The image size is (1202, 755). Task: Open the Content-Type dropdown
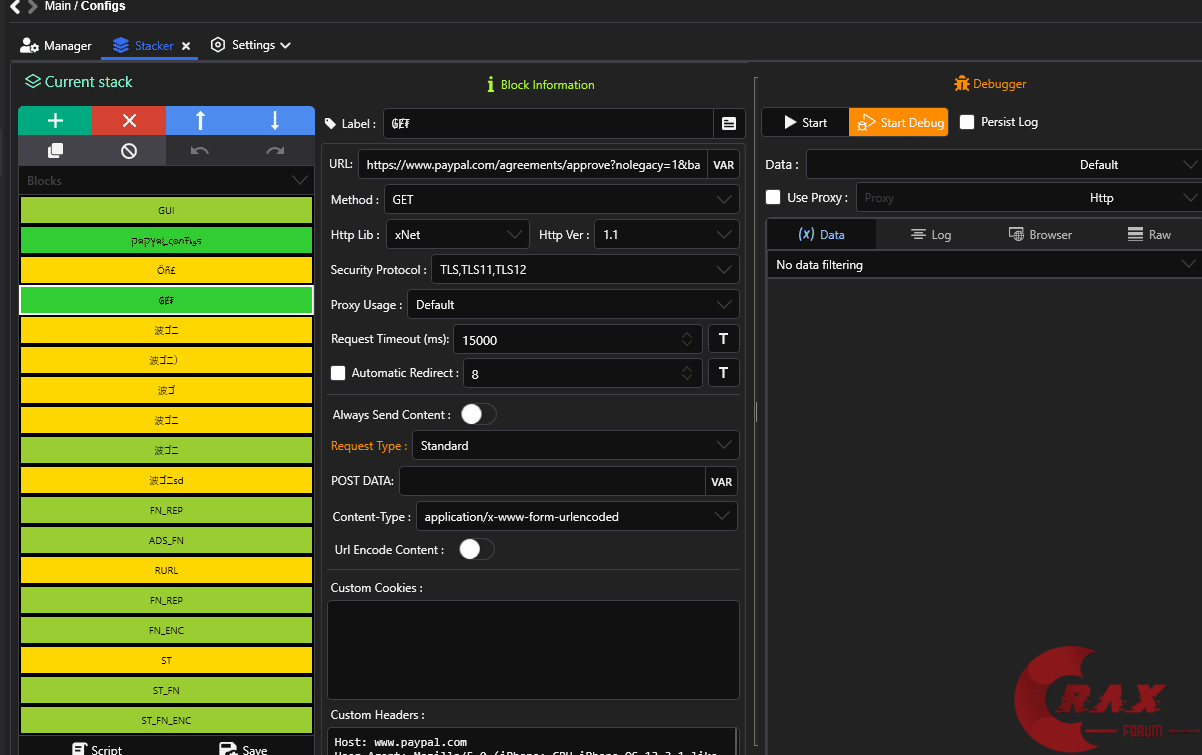[x=576, y=517]
